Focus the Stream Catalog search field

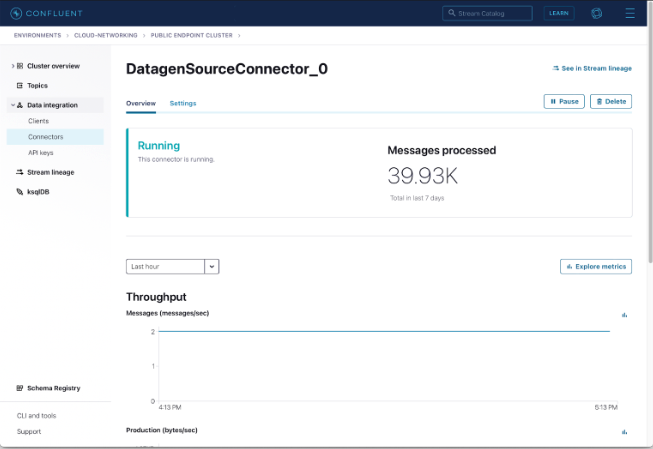tap(487, 13)
